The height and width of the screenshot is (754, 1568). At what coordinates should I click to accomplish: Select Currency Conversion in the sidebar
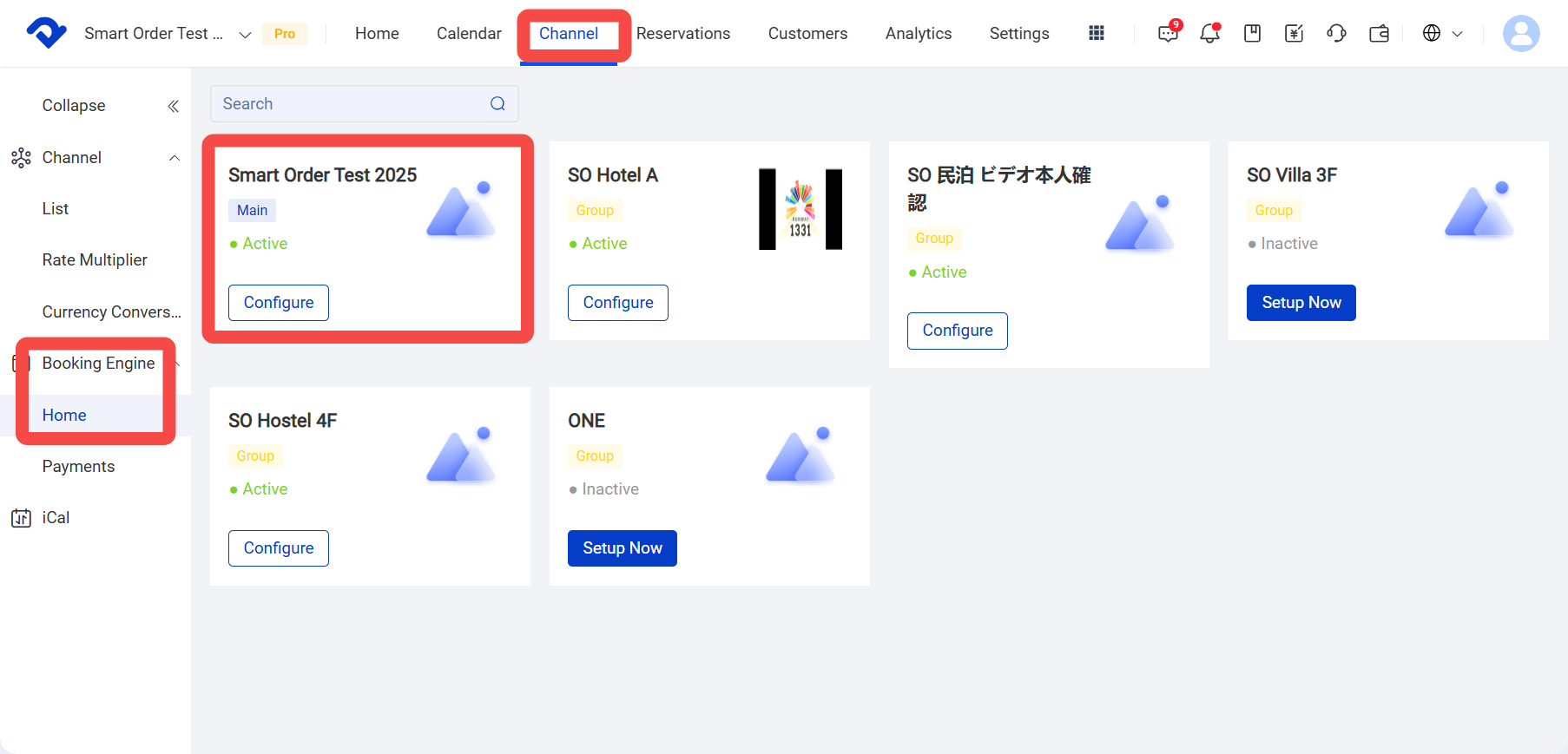(x=112, y=312)
